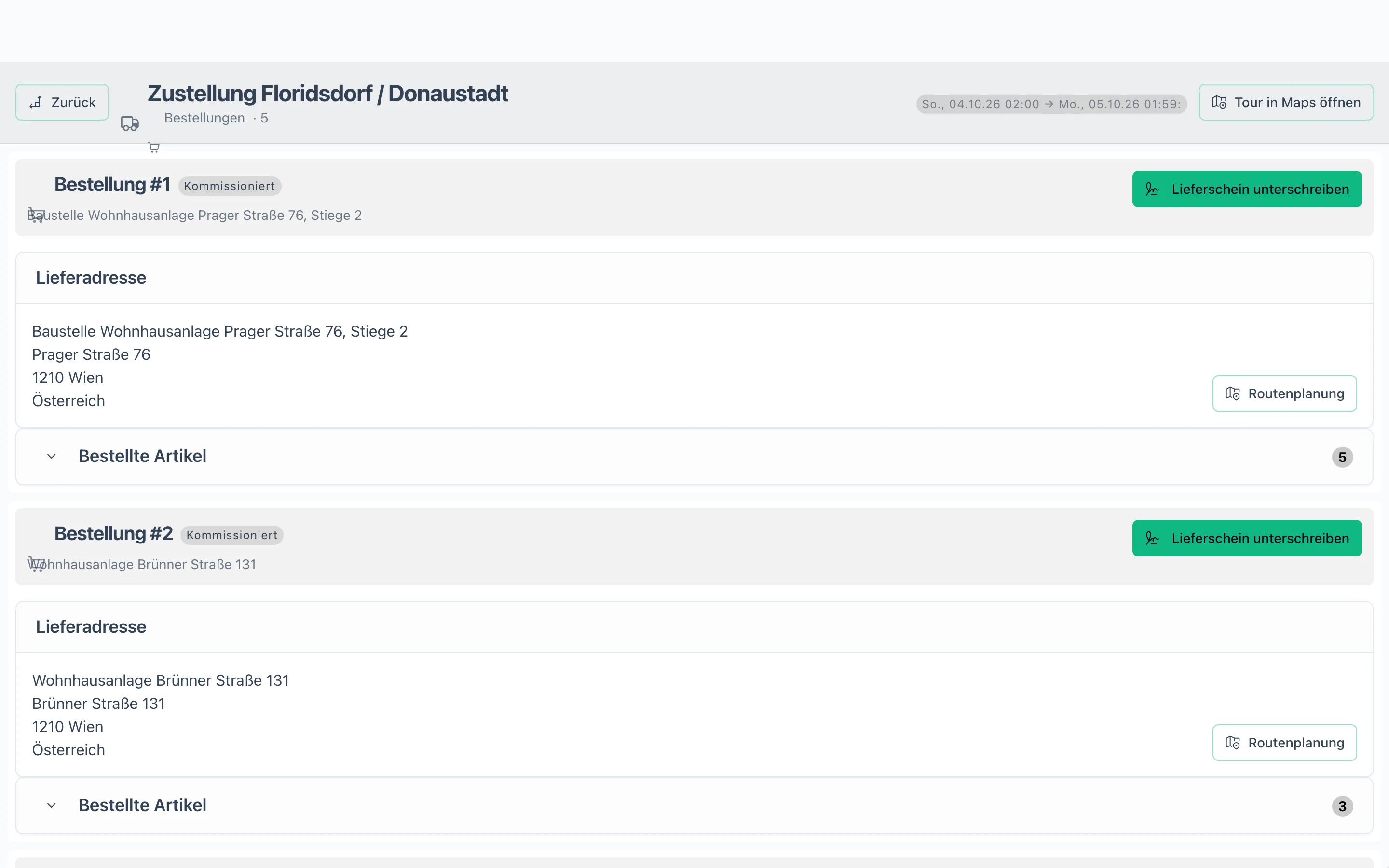Click the Bestellung #2 heading
The height and width of the screenshot is (868, 1389).
[x=114, y=534]
